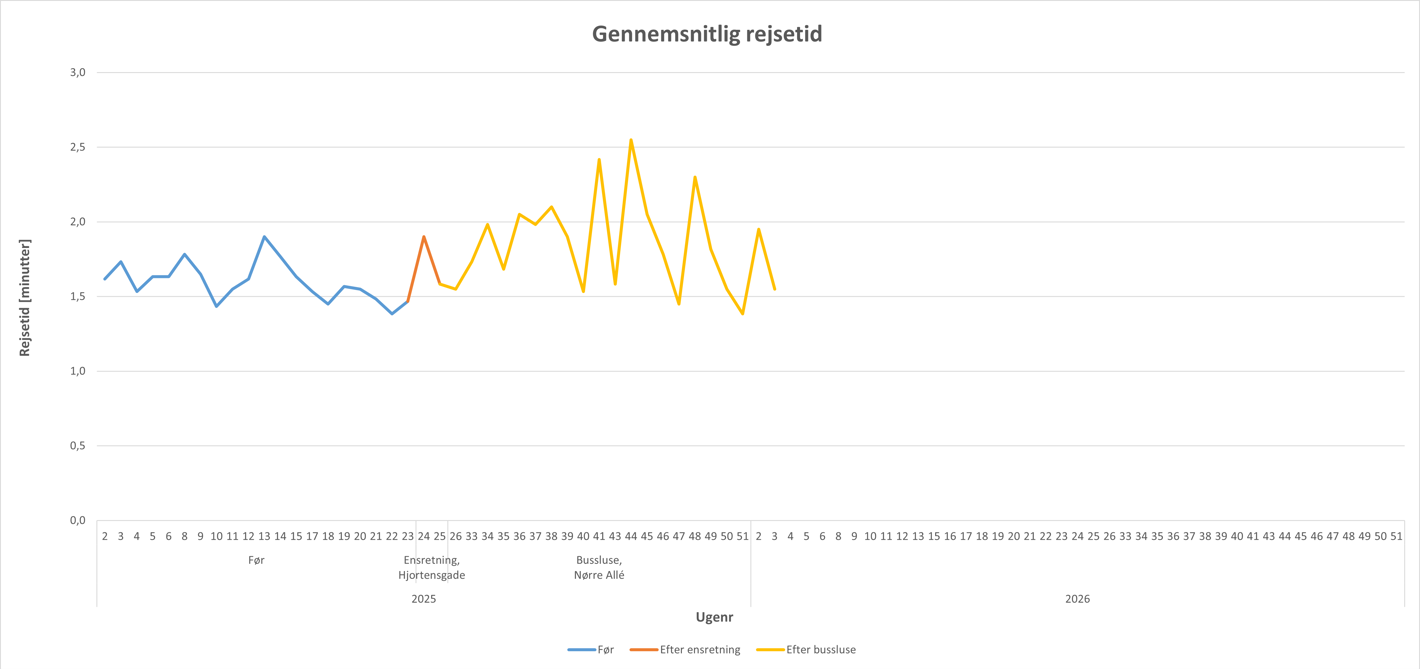Select the 2026 year label below the axis
Viewport: 1420px width, 669px height.
click(1077, 599)
